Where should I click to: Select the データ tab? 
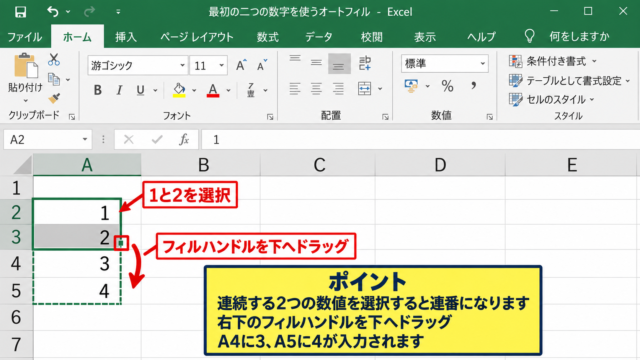pyautogui.click(x=319, y=37)
